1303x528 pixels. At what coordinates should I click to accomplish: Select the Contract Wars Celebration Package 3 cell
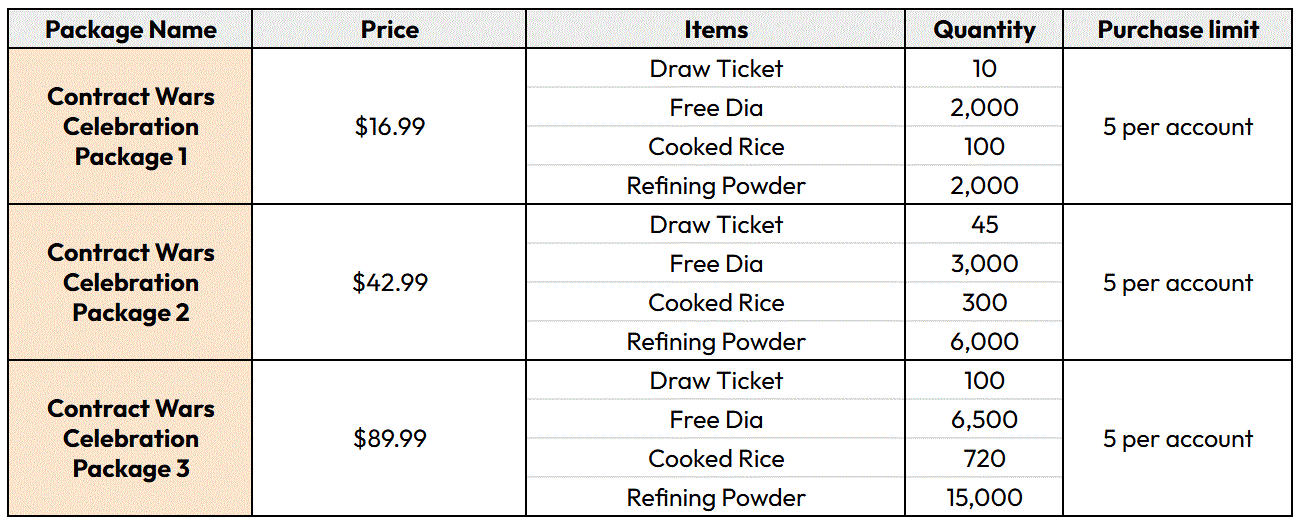tap(131, 439)
